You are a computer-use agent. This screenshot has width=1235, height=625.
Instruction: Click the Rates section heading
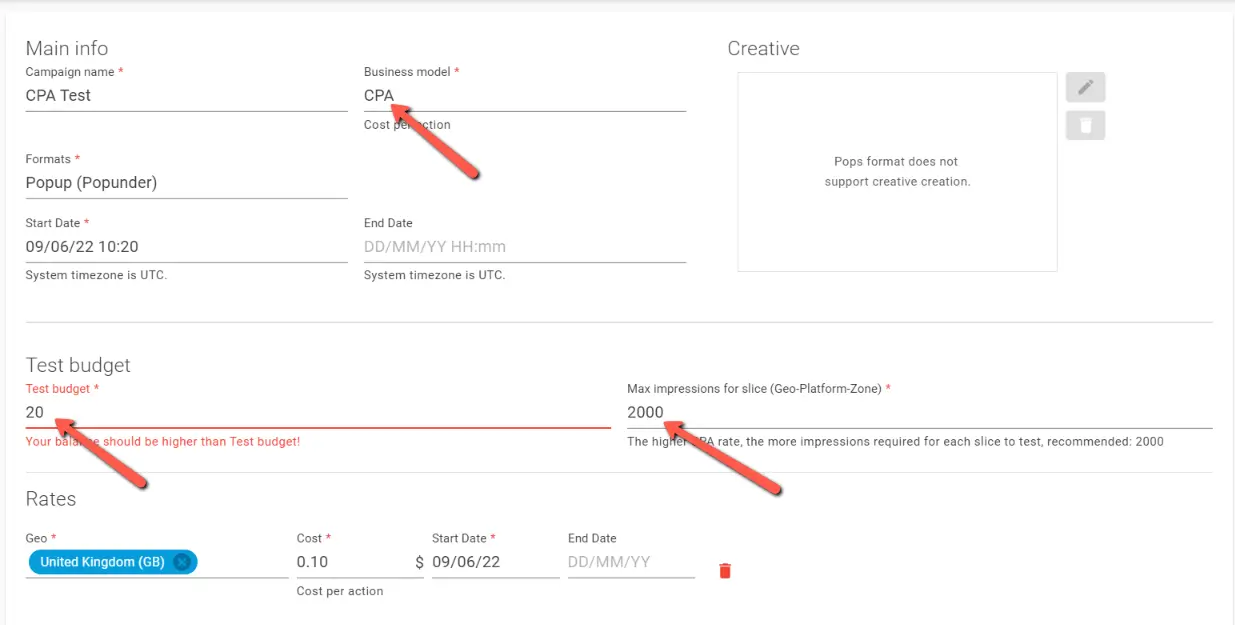[51, 498]
